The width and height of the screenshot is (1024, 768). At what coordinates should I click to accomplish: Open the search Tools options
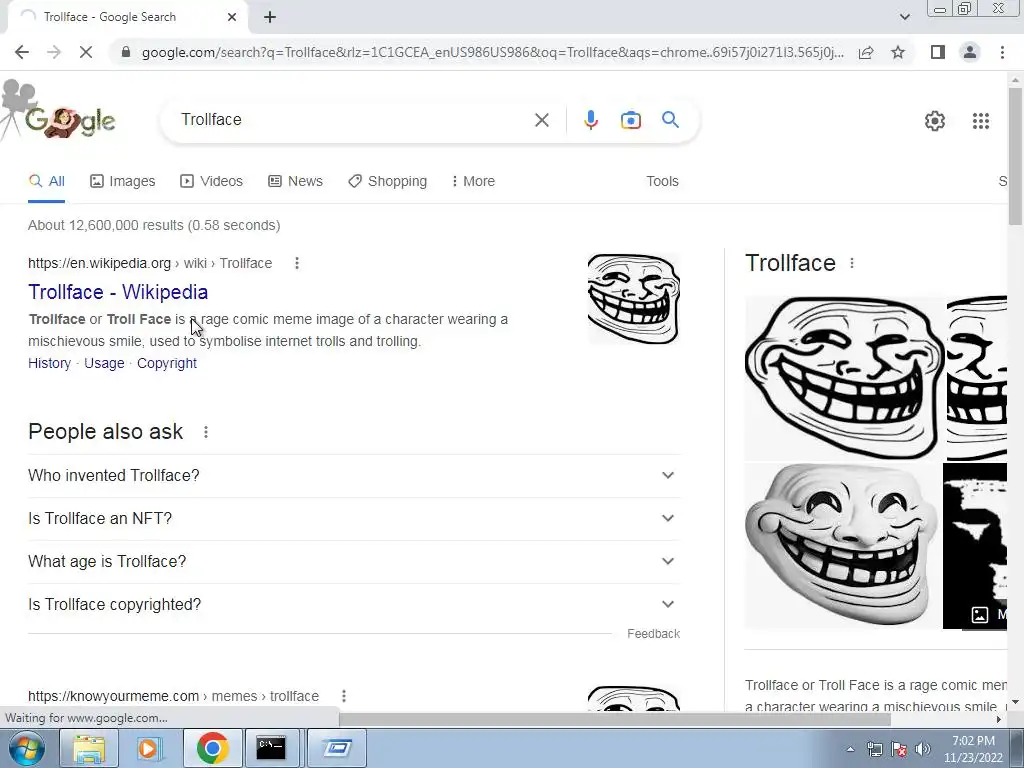[662, 181]
